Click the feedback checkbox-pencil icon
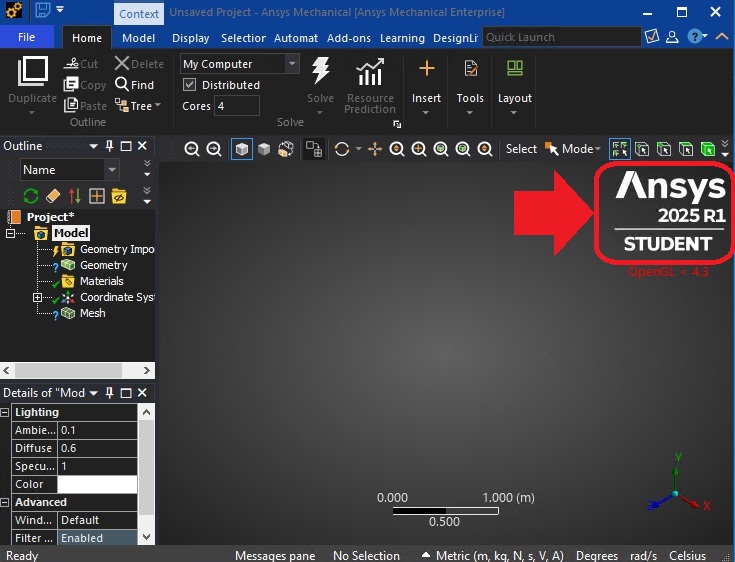Image resolution: width=735 pixels, height=562 pixels. (x=652, y=36)
